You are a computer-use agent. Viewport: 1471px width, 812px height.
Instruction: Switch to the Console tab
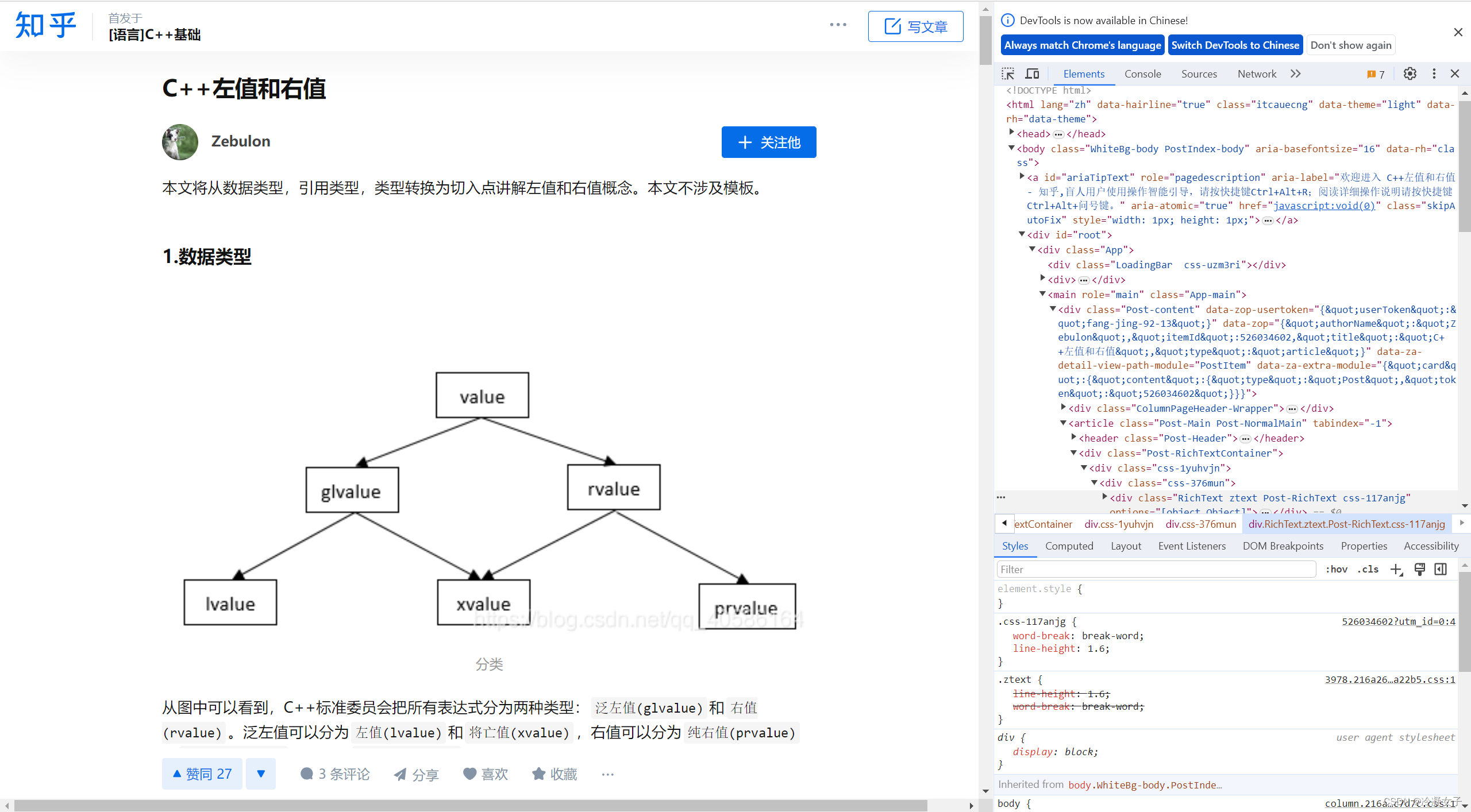[1142, 74]
